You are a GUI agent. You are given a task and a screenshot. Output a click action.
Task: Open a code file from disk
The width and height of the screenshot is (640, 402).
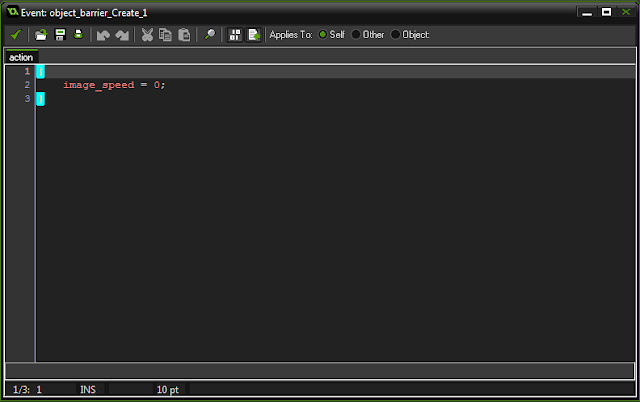[41, 35]
